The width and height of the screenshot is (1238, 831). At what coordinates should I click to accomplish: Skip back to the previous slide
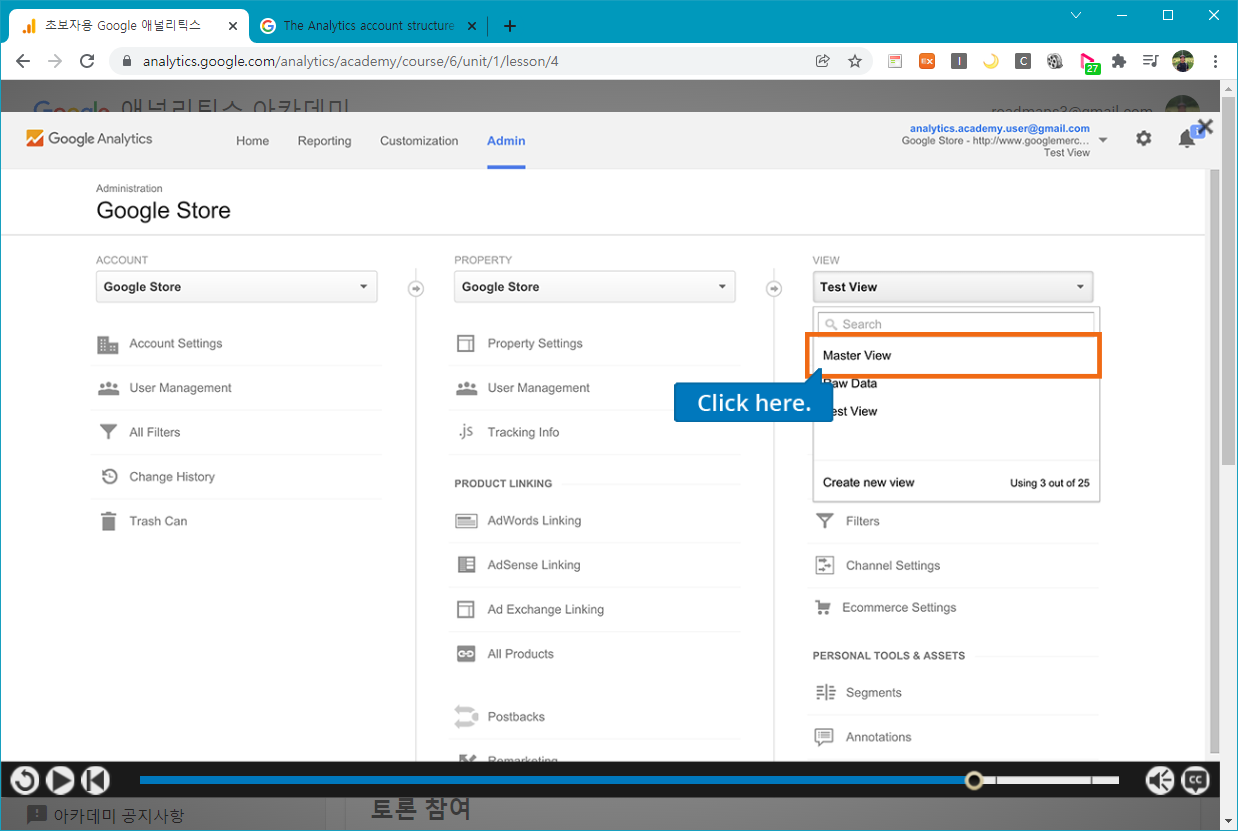[95, 780]
